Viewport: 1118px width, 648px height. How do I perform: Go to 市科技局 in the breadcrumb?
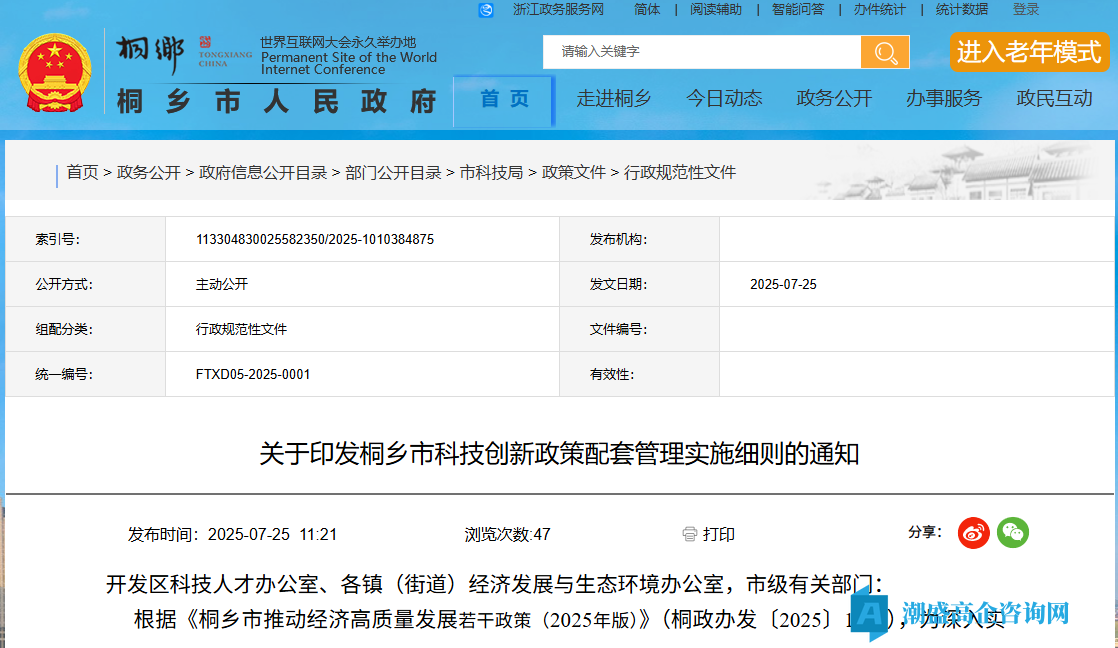tap(491, 172)
